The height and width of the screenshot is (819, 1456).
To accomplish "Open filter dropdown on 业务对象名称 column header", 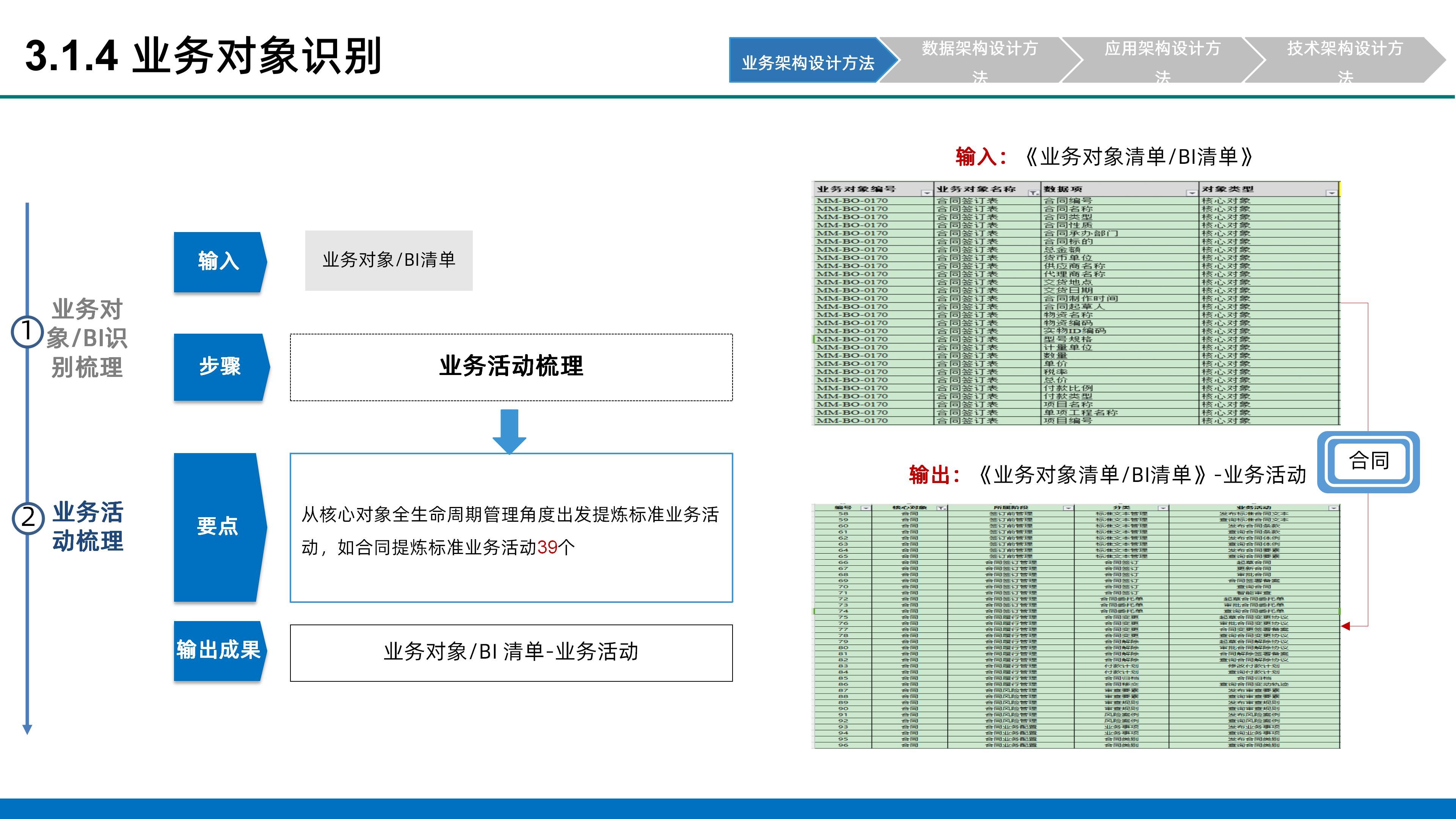I will (x=1034, y=193).
